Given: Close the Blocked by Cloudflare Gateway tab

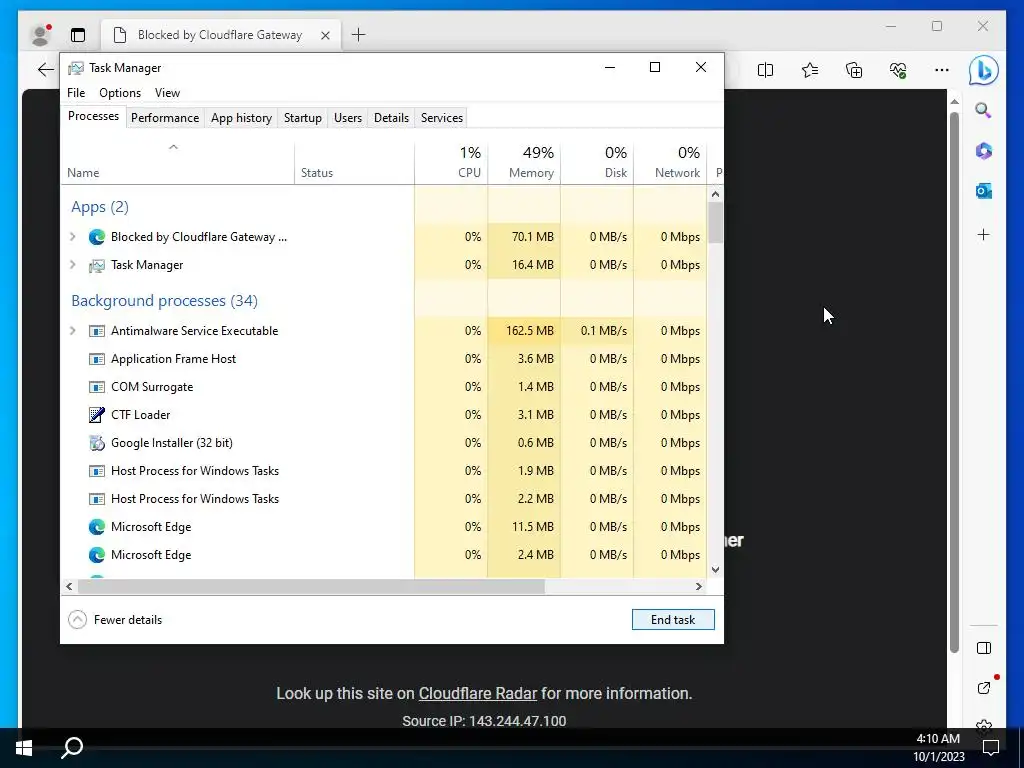Looking at the screenshot, I should pyautogui.click(x=325, y=35).
